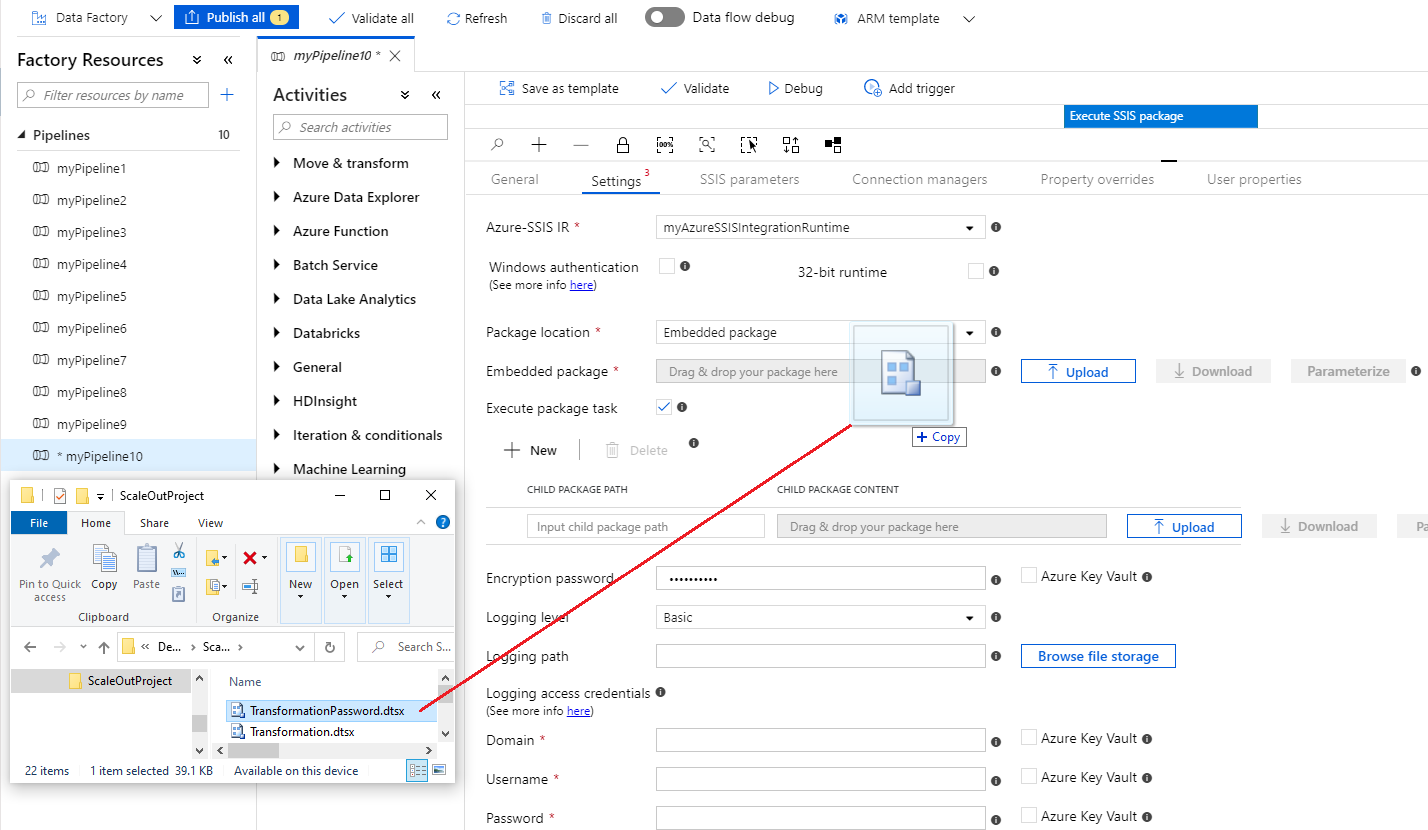Open the Logging level dropdown set to Basic
1428x830 pixels.
tap(968, 617)
